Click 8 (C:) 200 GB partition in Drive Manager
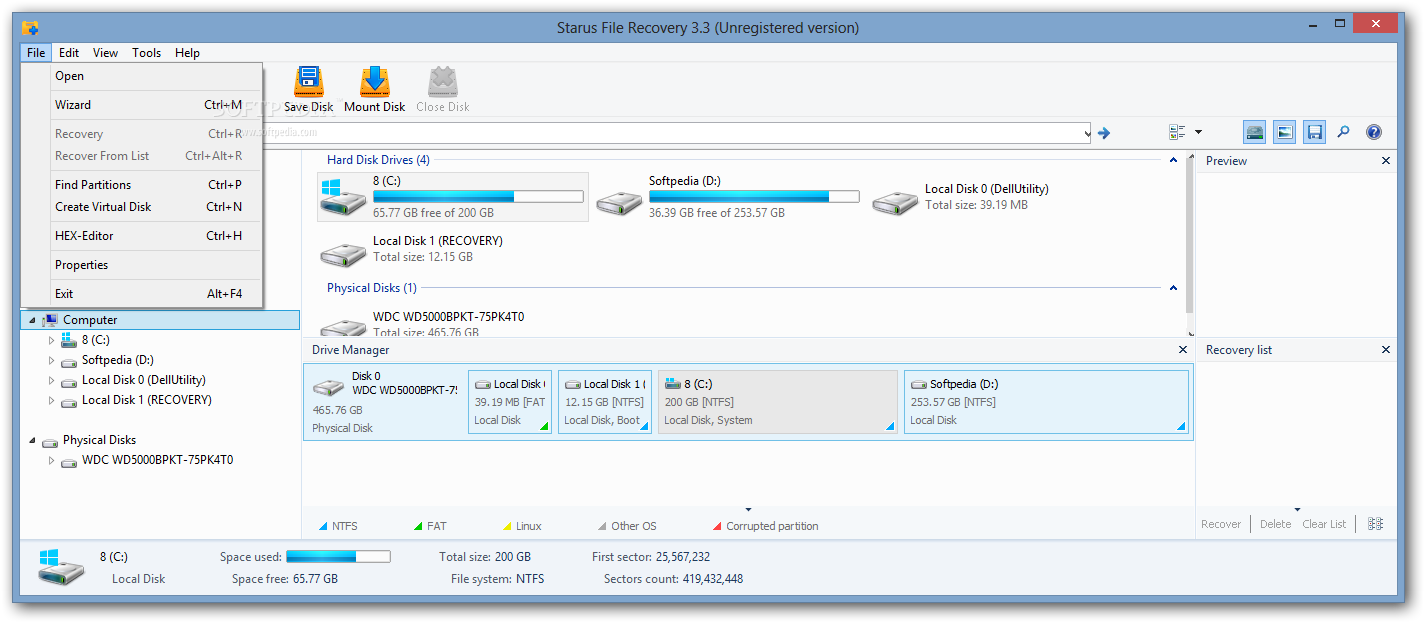This screenshot has width=1425, height=623. [x=778, y=402]
